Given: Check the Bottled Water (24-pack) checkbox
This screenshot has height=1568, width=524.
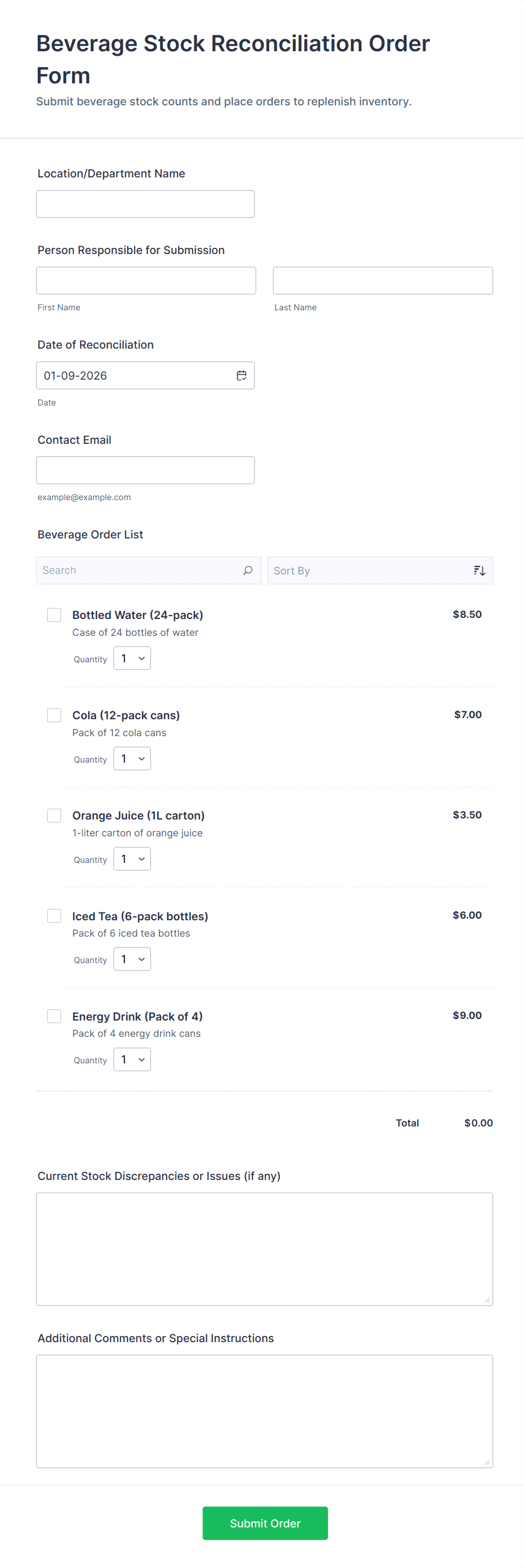Looking at the screenshot, I should (54, 615).
